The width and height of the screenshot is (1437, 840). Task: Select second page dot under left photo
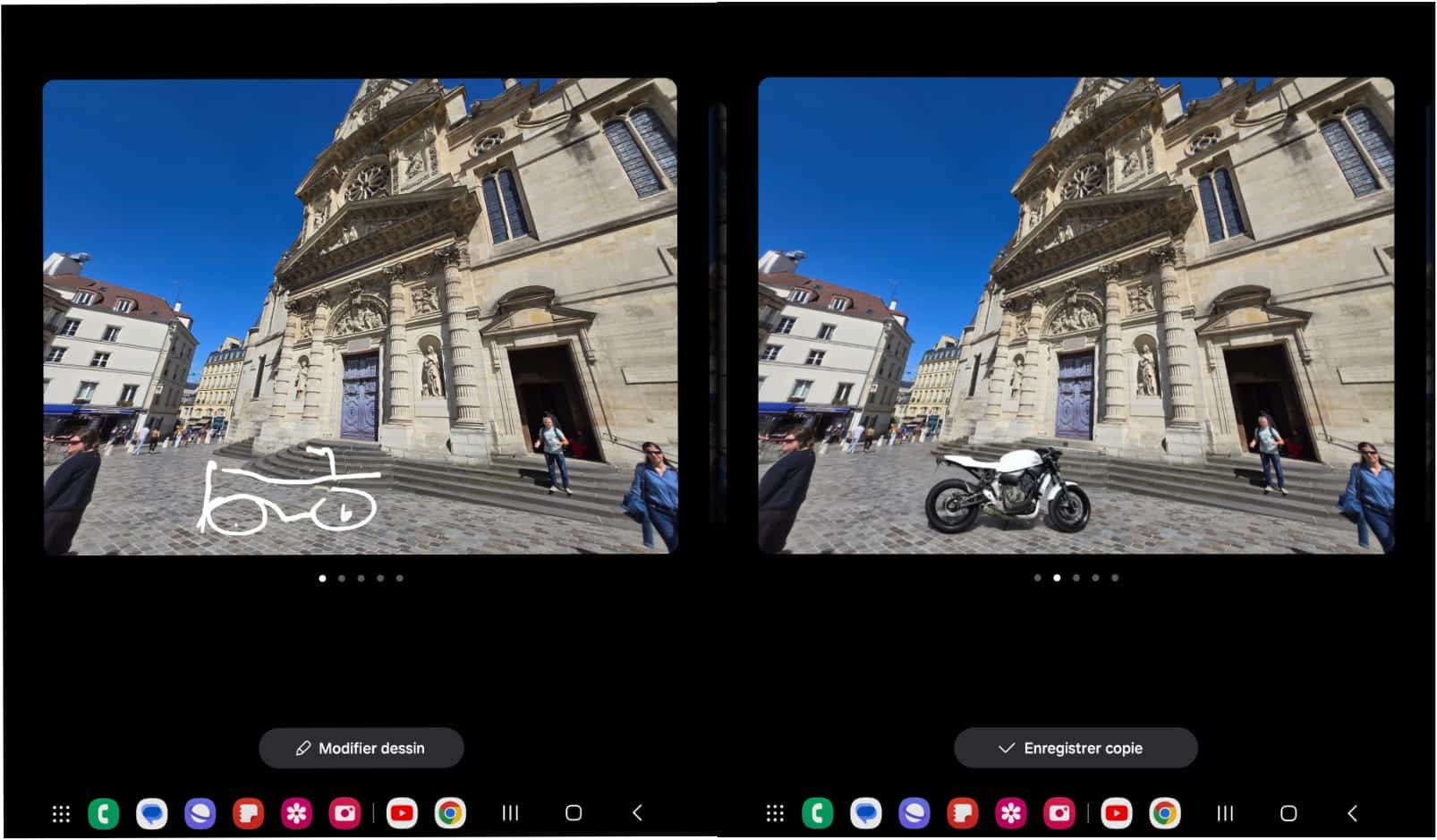[x=342, y=578]
